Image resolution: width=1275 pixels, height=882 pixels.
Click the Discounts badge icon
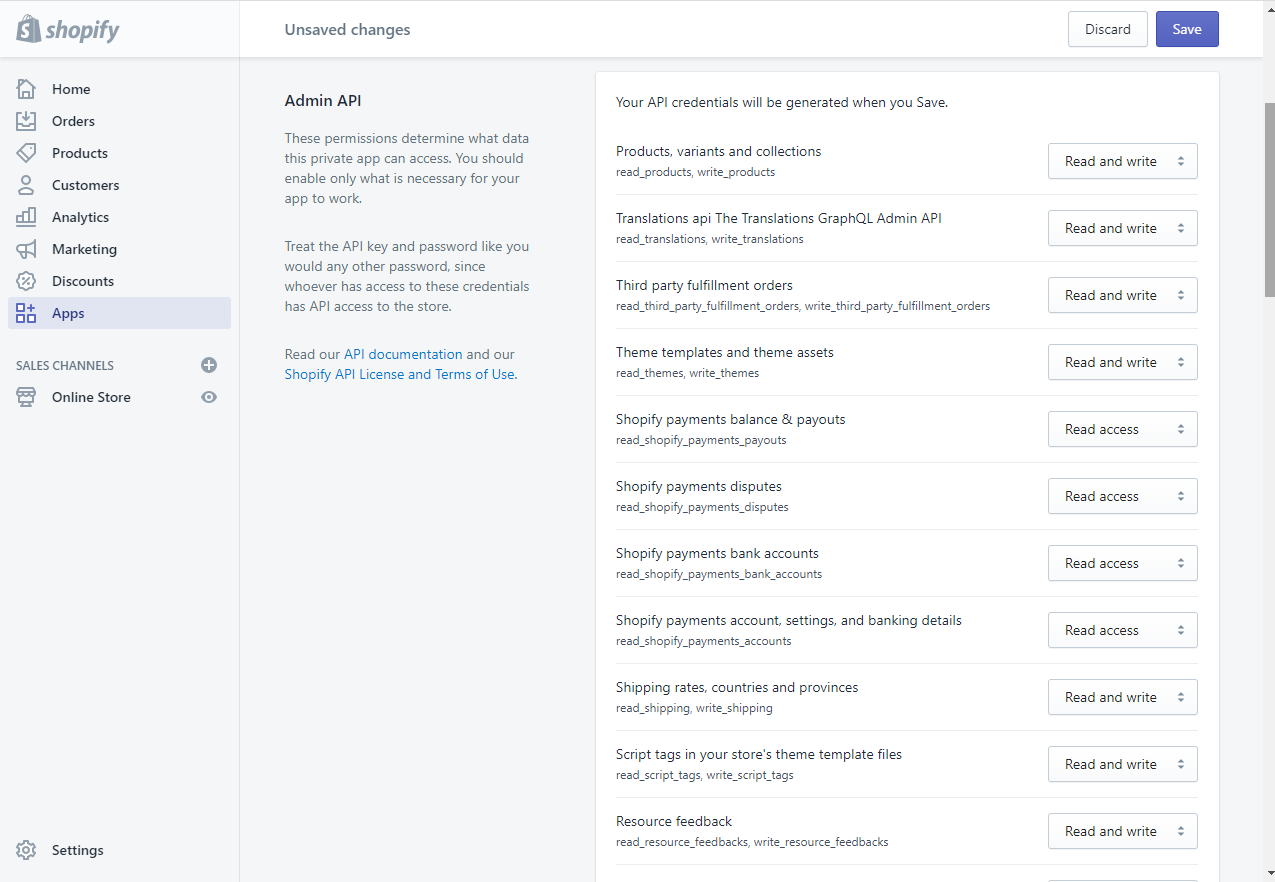(x=26, y=281)
